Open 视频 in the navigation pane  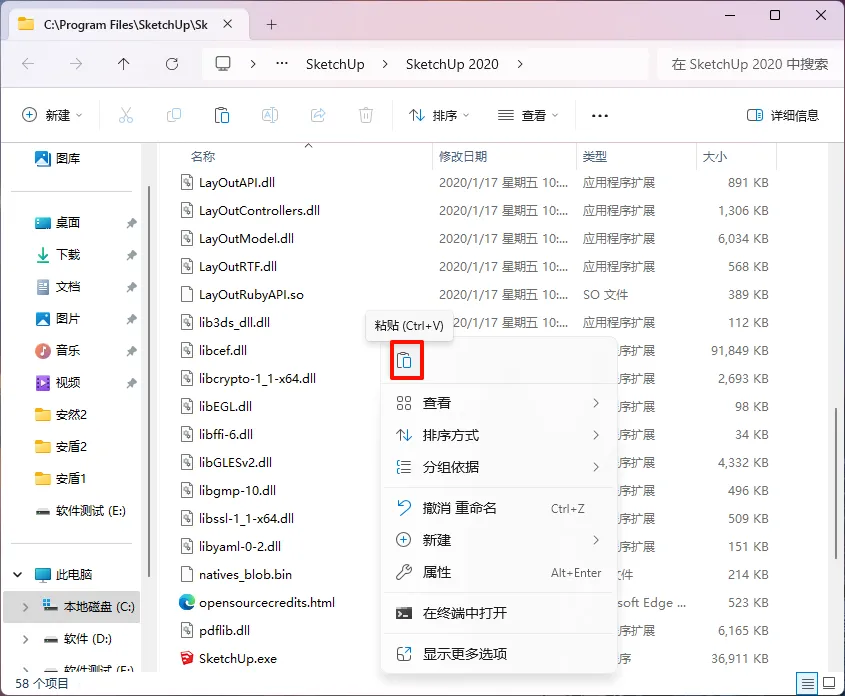(57, 382)
